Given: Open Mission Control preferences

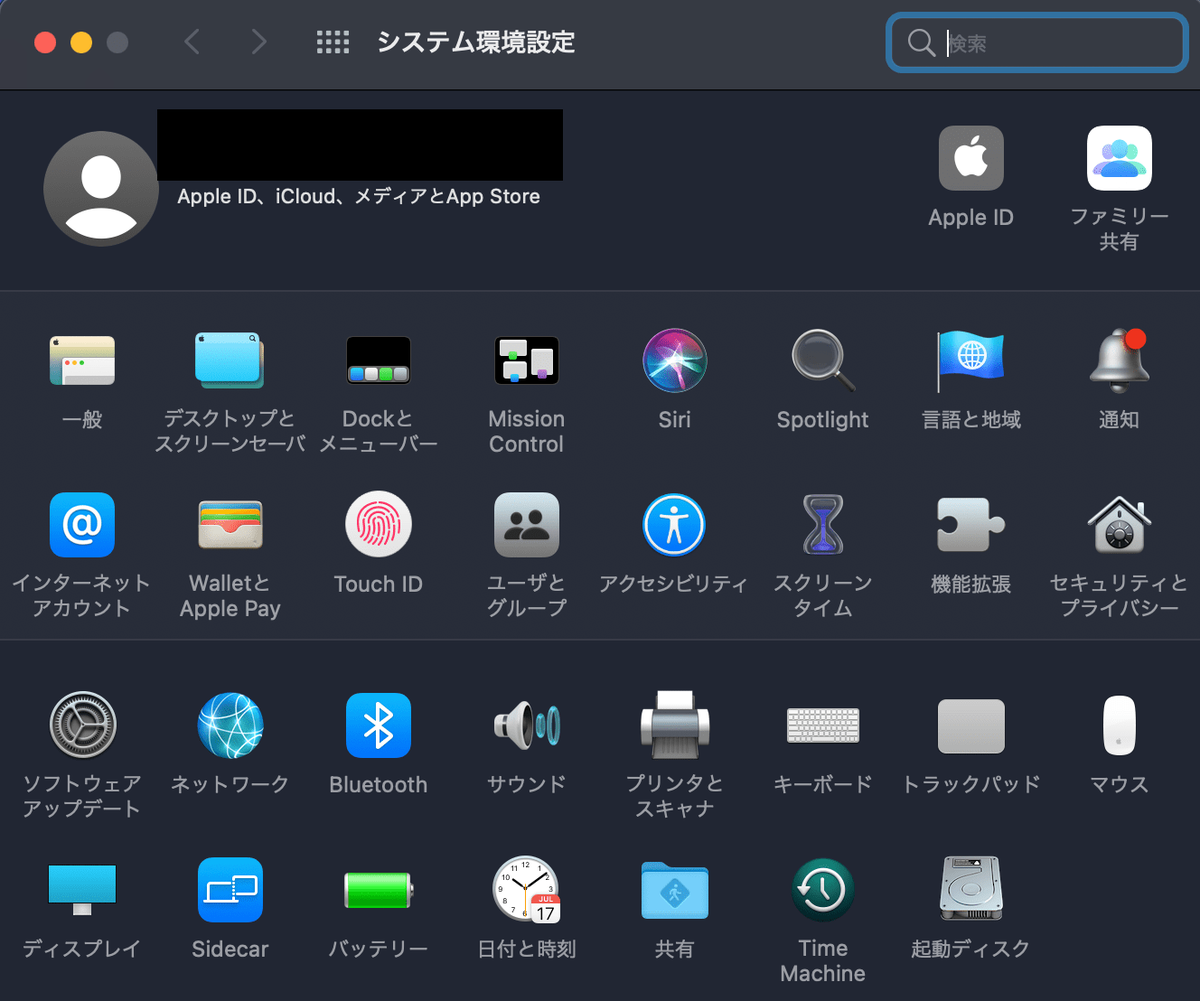Looking at the screenshot, I should [x=526, y=361].
